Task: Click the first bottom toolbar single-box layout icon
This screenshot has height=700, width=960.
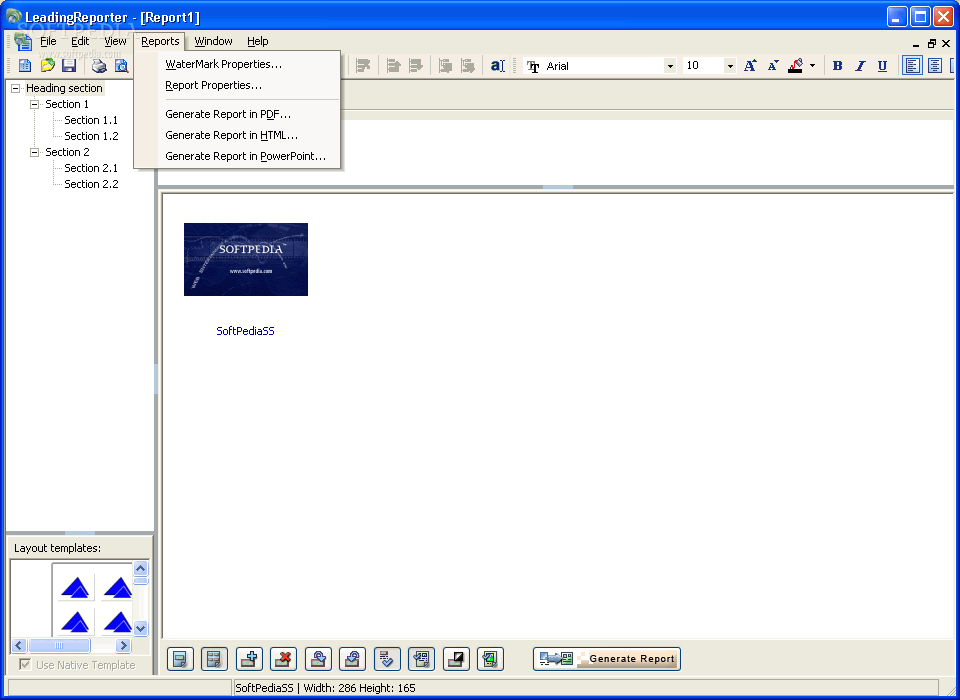Action: click(181, 659)
